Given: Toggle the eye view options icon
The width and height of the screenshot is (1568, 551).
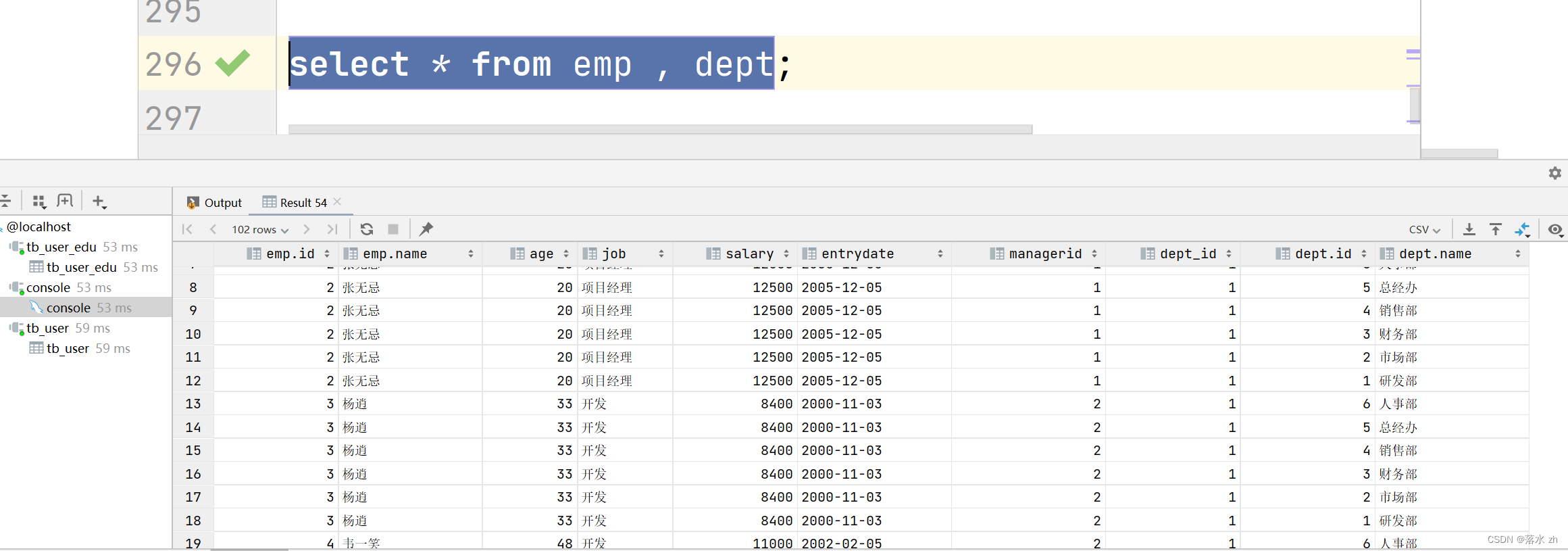Looking at the screenshot, I should coord(1555,229).
